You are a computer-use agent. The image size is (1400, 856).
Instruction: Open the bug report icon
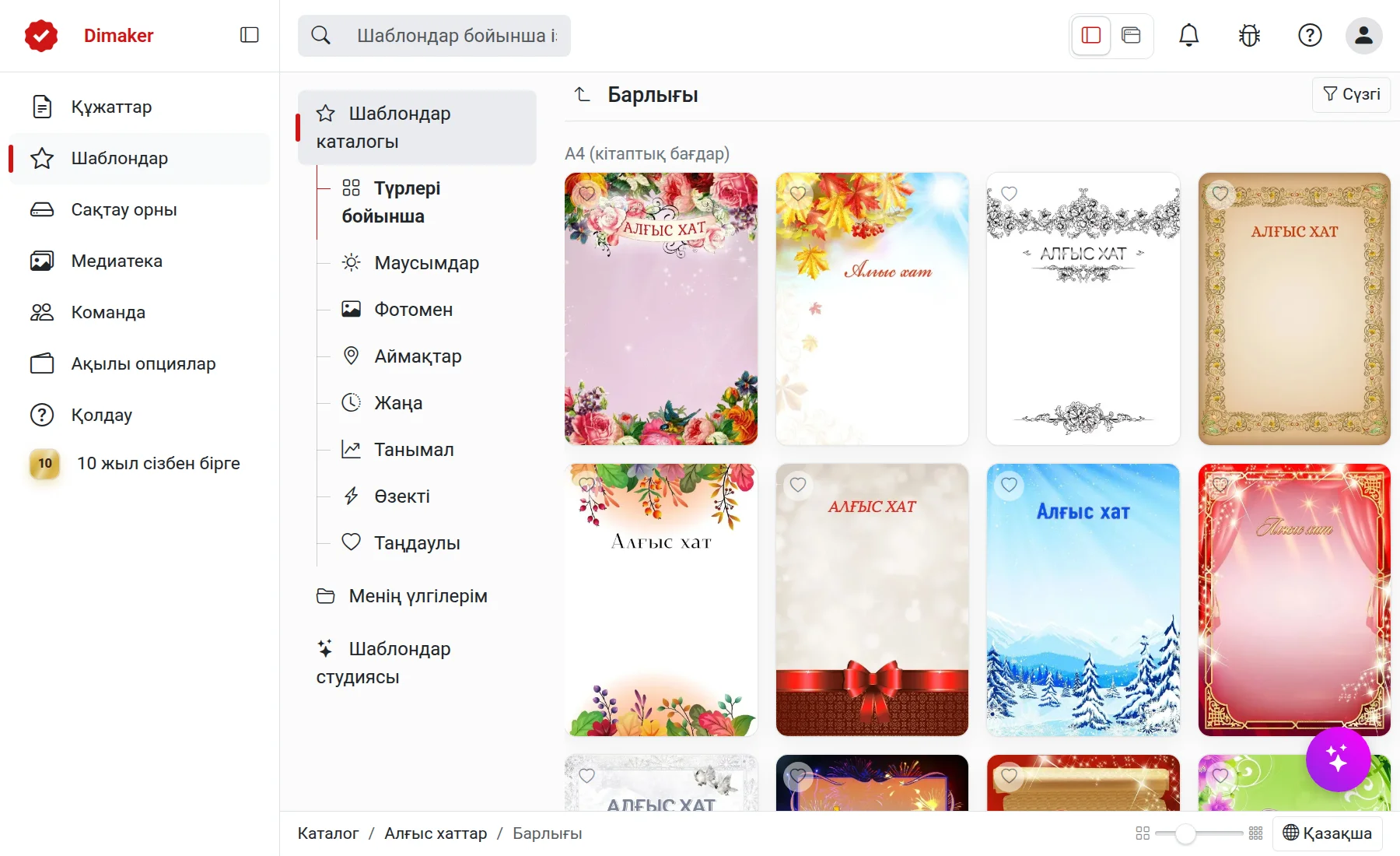[x=1249, y=35]
